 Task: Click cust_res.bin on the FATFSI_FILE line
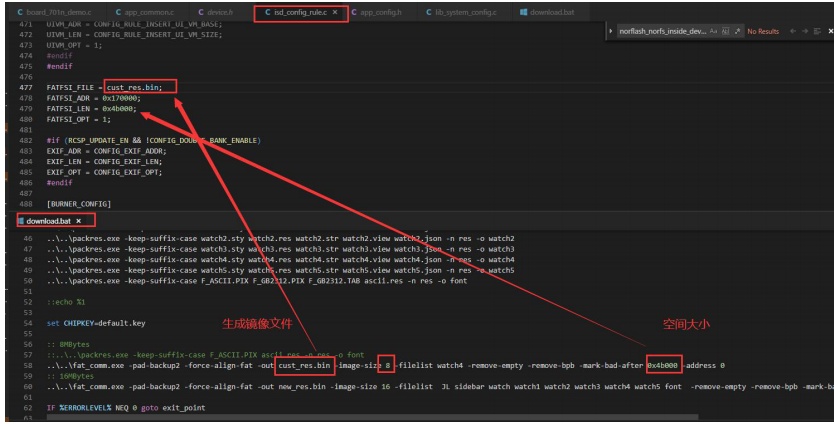(x=134, y=87)
